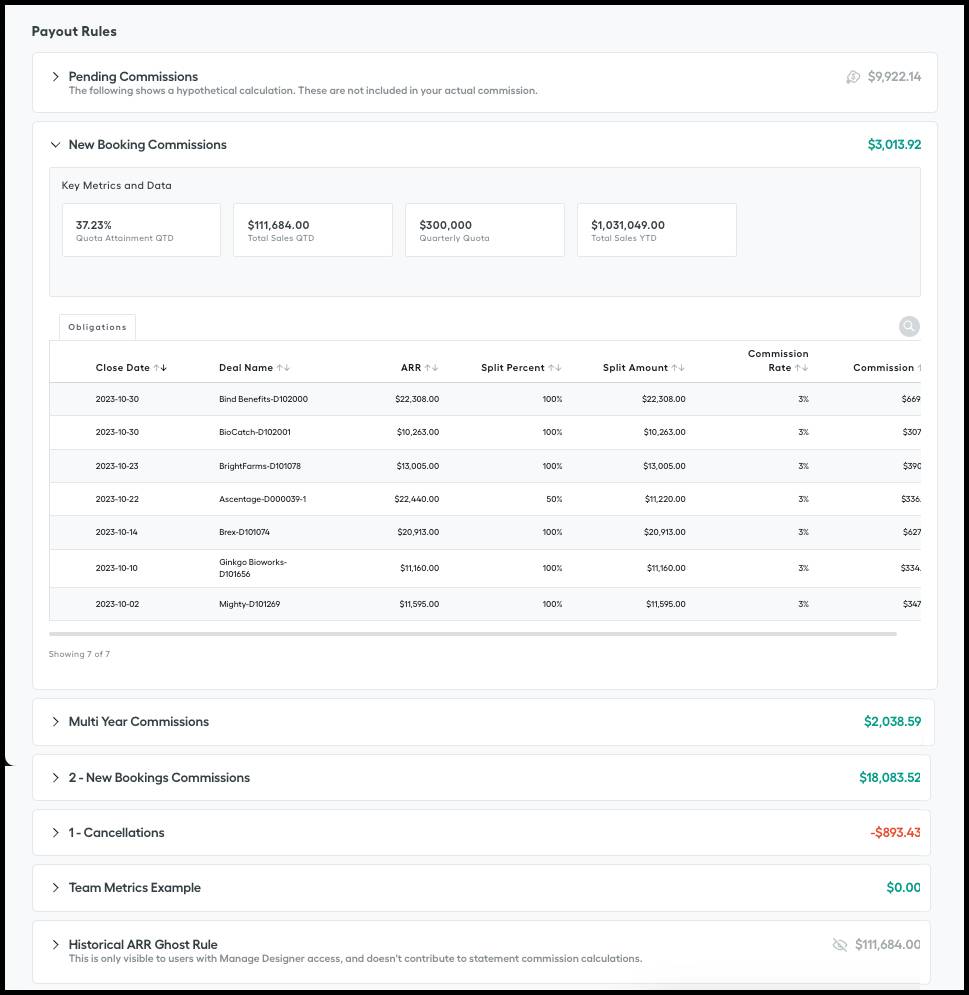Click the $3,013.92 New Booking Commissions total
The image size is (969, 995).
894,145
